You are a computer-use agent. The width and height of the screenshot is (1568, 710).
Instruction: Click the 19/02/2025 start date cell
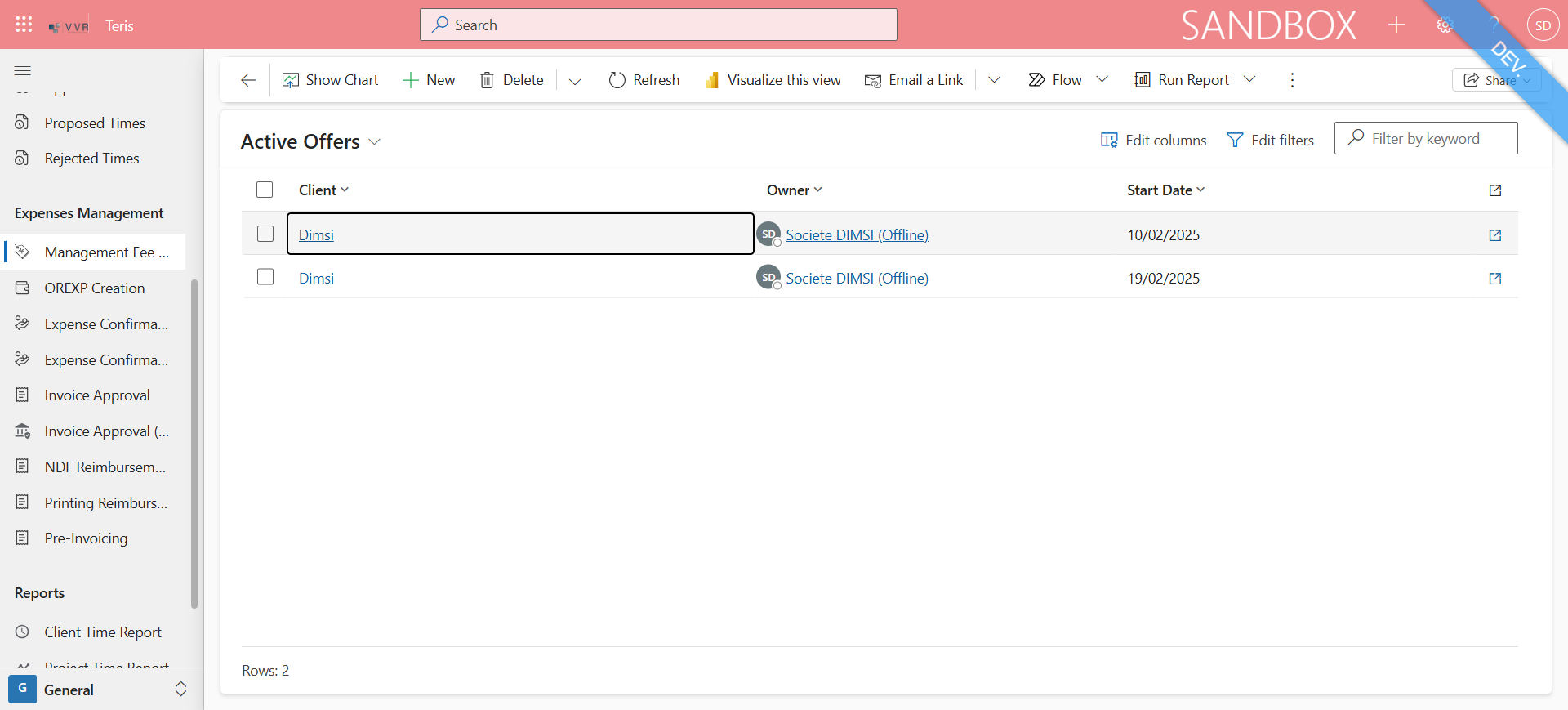(x=1163, y=278)
